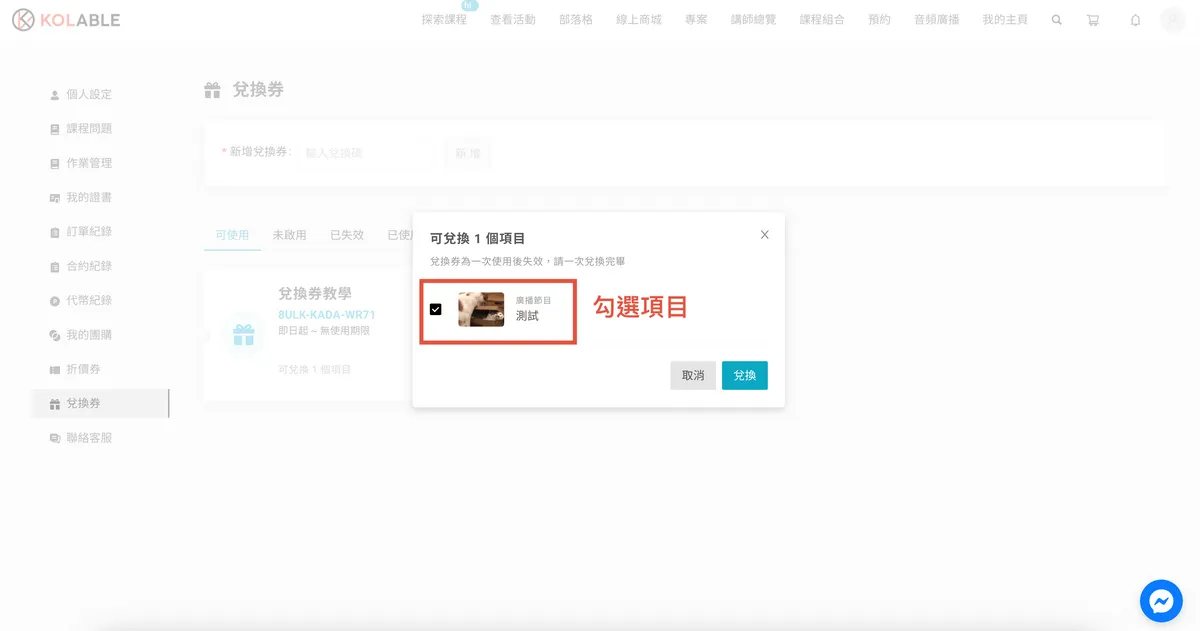This screenshot has width=1200, height=631.
Task: Click the gift icon on the voucher card
Action: click(243, 335)
